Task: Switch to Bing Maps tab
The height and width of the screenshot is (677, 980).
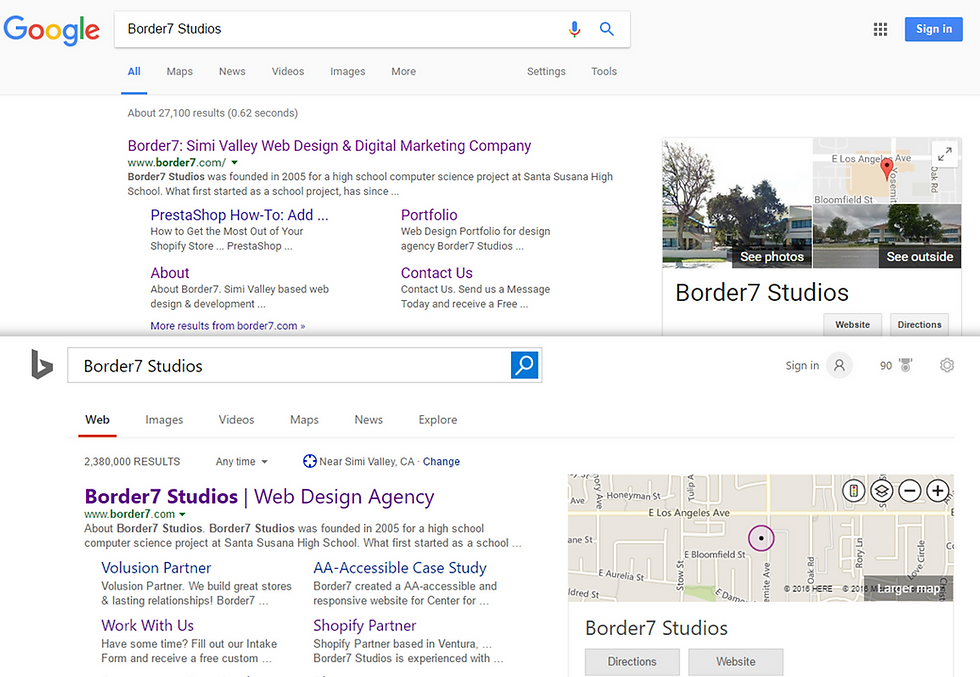Action: 304,420
